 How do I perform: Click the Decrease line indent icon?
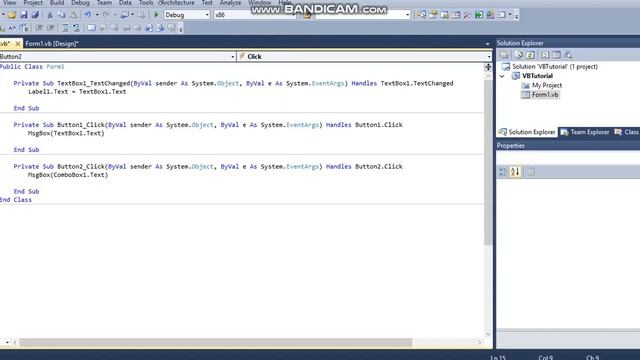[x=39, y=28]
